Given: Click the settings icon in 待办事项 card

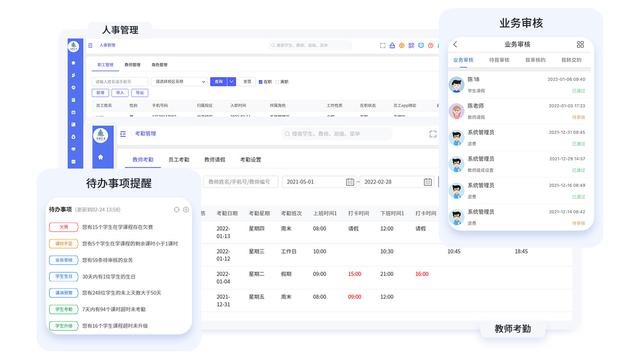Looking at the screenshot, I should point(186,209).
